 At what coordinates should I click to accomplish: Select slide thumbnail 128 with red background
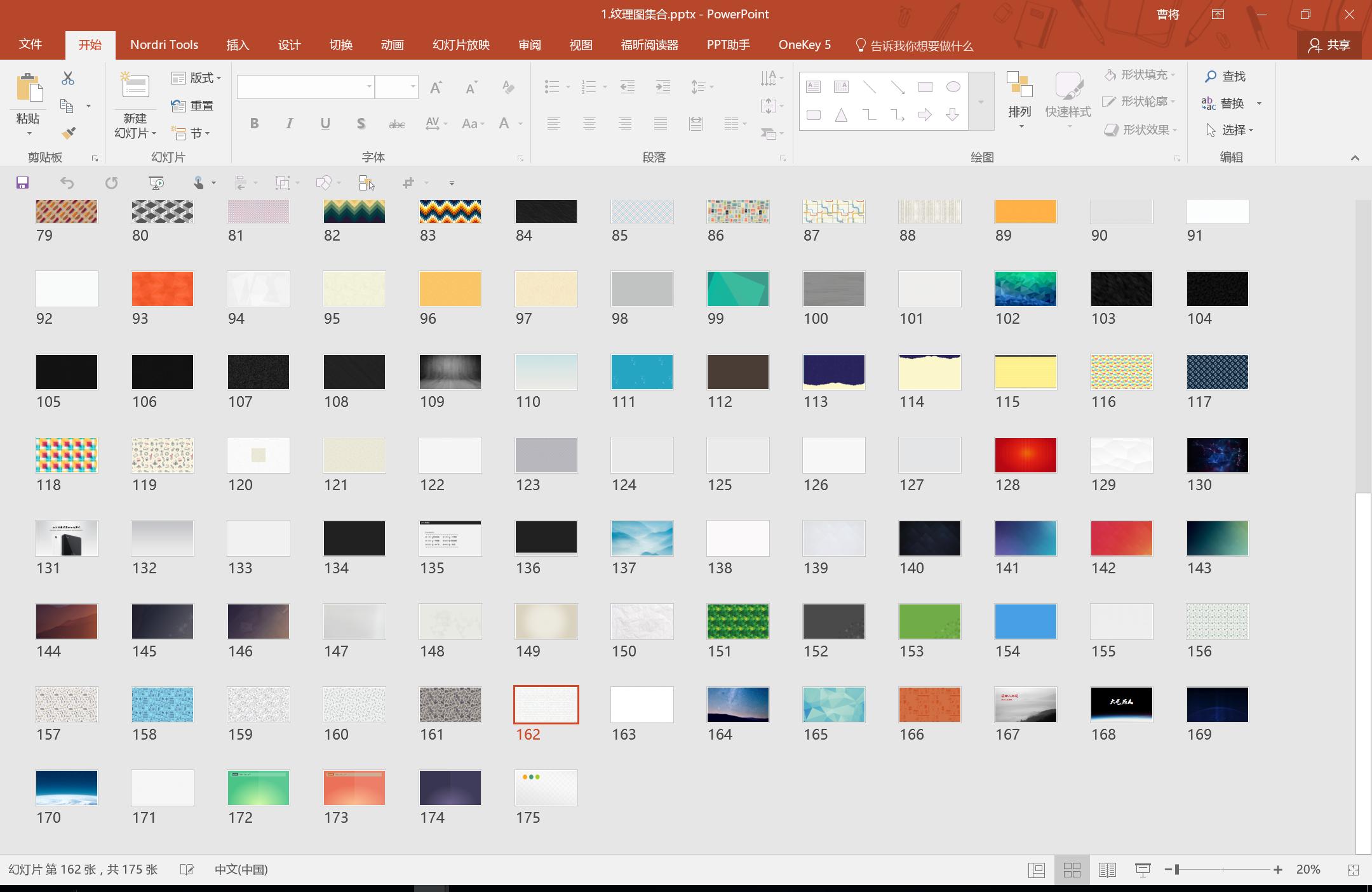pos(1025,455)
